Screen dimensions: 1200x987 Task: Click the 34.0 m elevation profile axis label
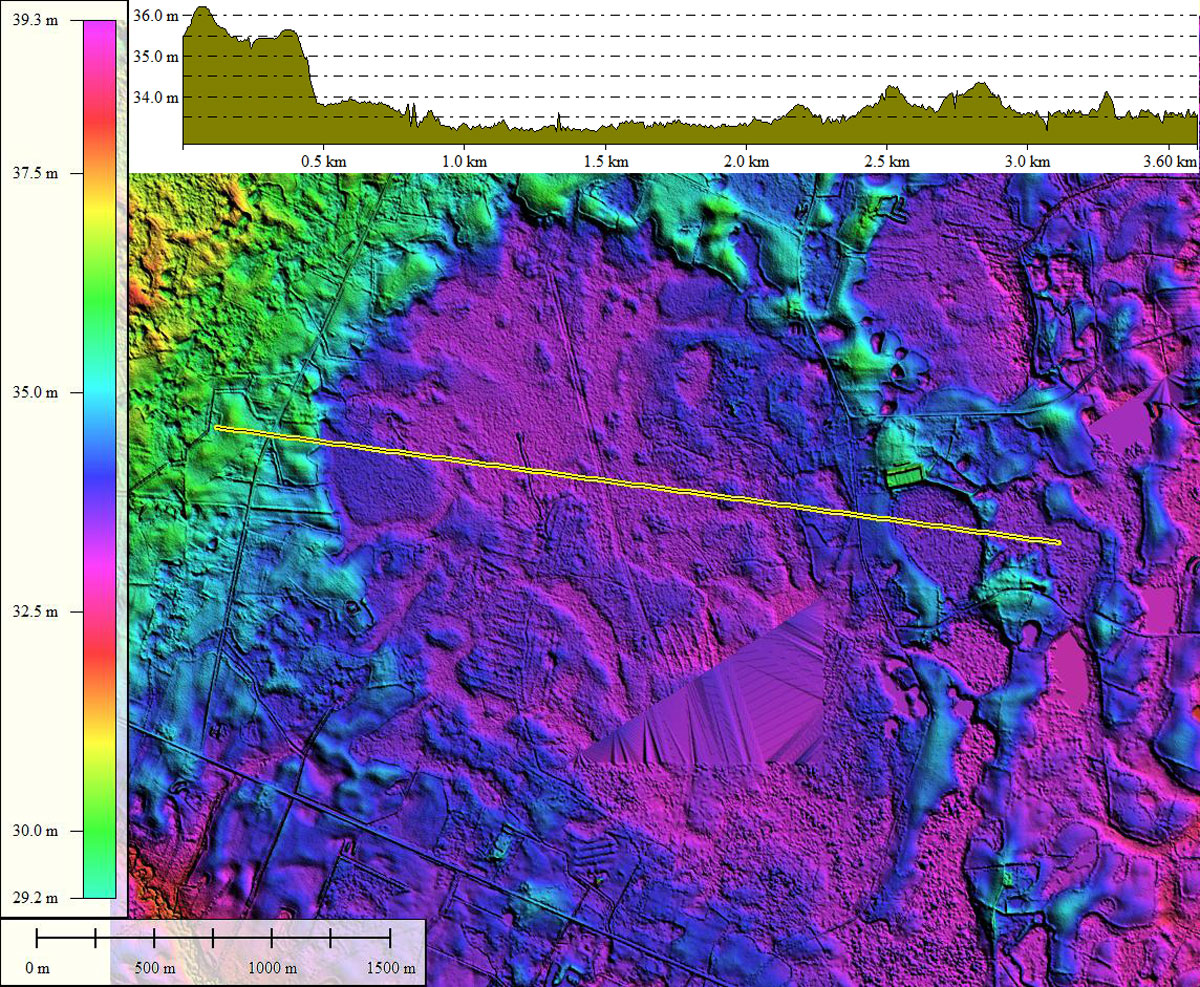(x=157, y=97)
